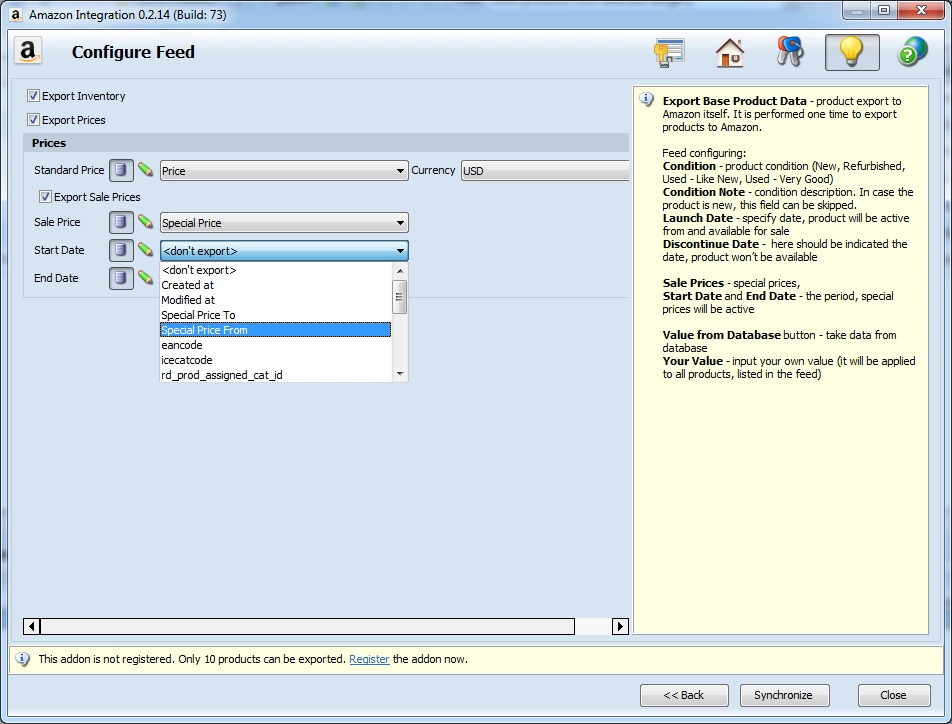This screenshot has width=952, height=724.
Task: Minimize the Amazon Integration window
Action: tap(857, 10)
